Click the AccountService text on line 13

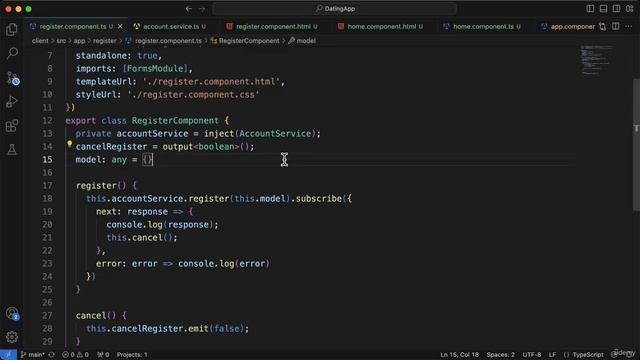(275, 133)
